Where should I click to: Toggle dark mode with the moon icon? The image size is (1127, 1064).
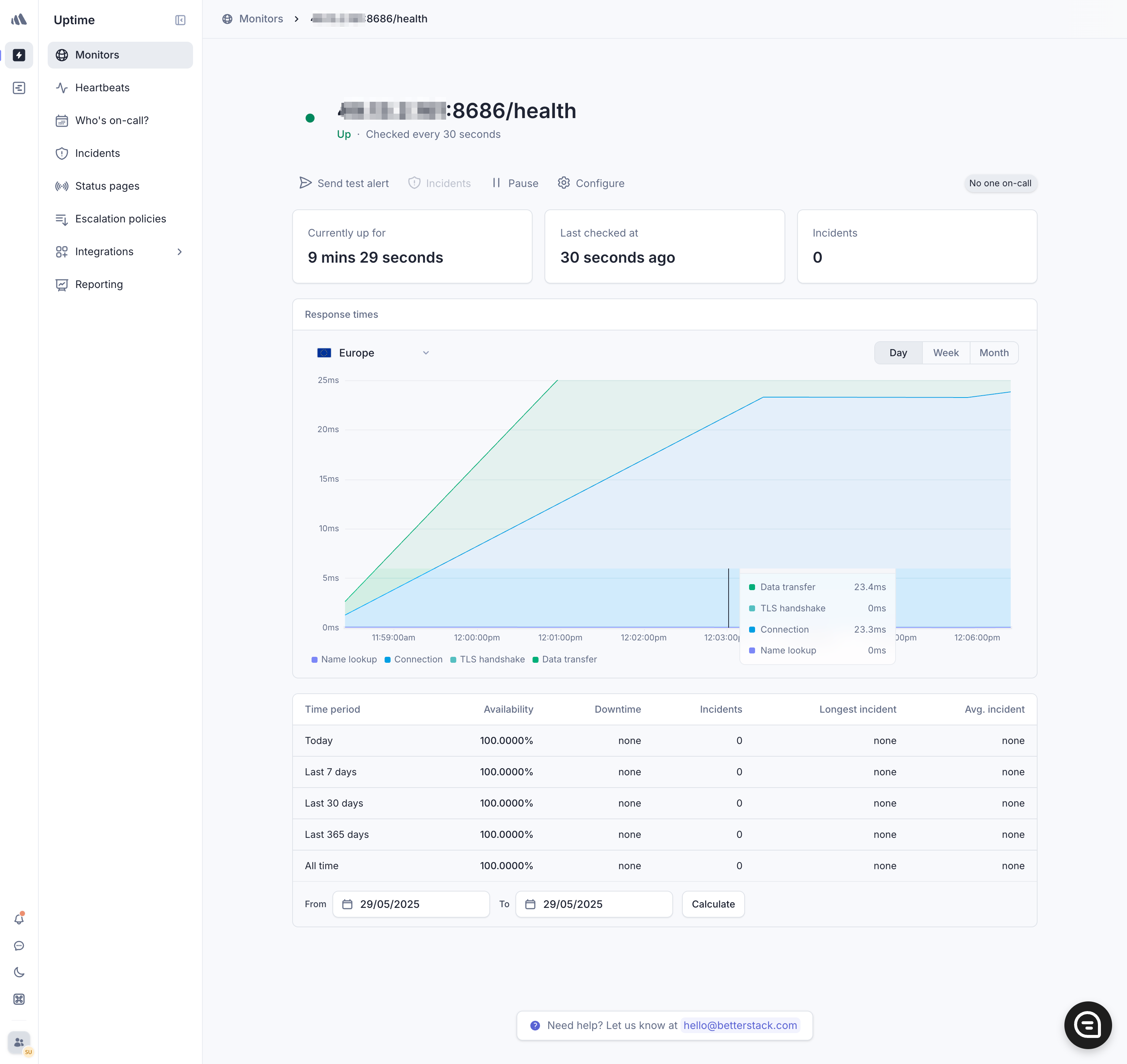19,972
